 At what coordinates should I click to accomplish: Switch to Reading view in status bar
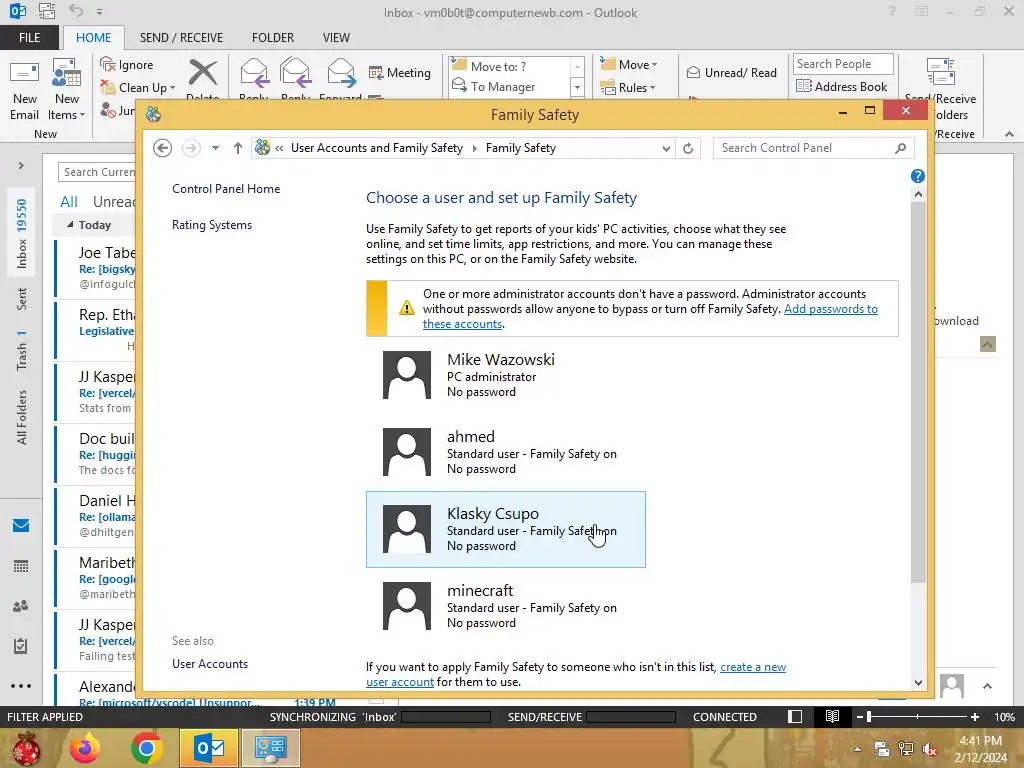tap(832, 717)
